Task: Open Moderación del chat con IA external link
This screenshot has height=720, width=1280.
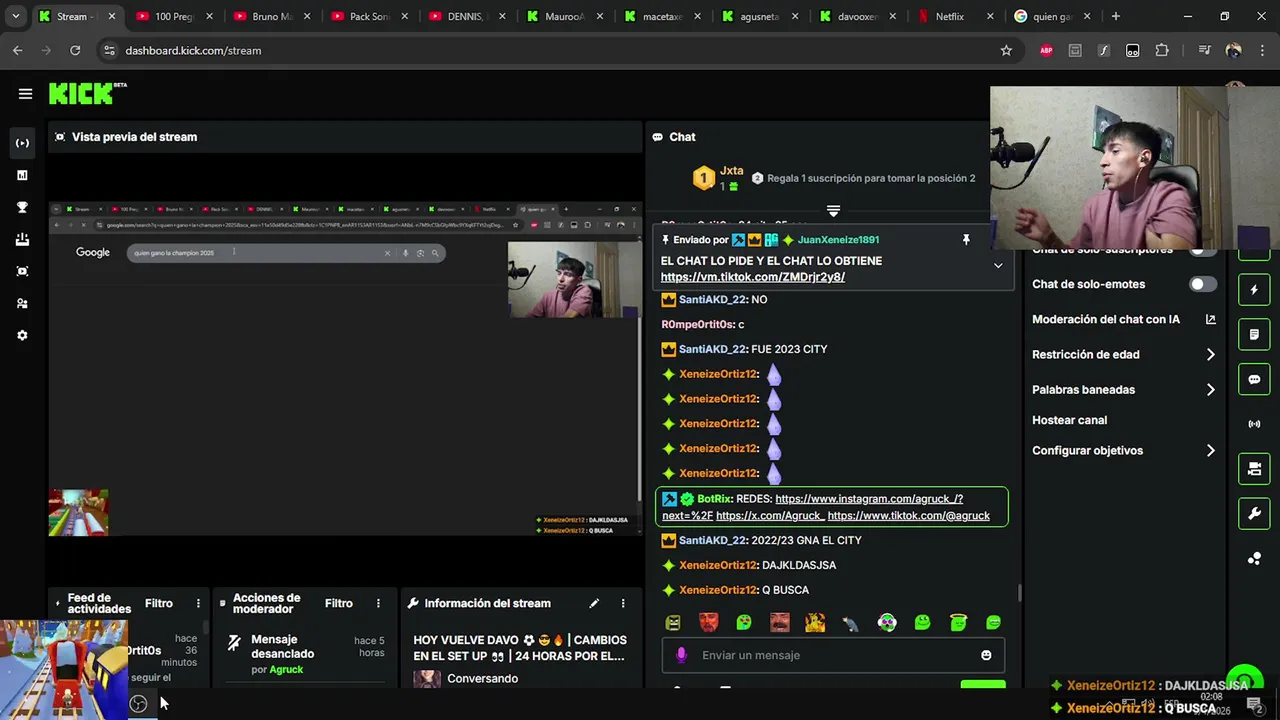Action: click(1210, 319)
